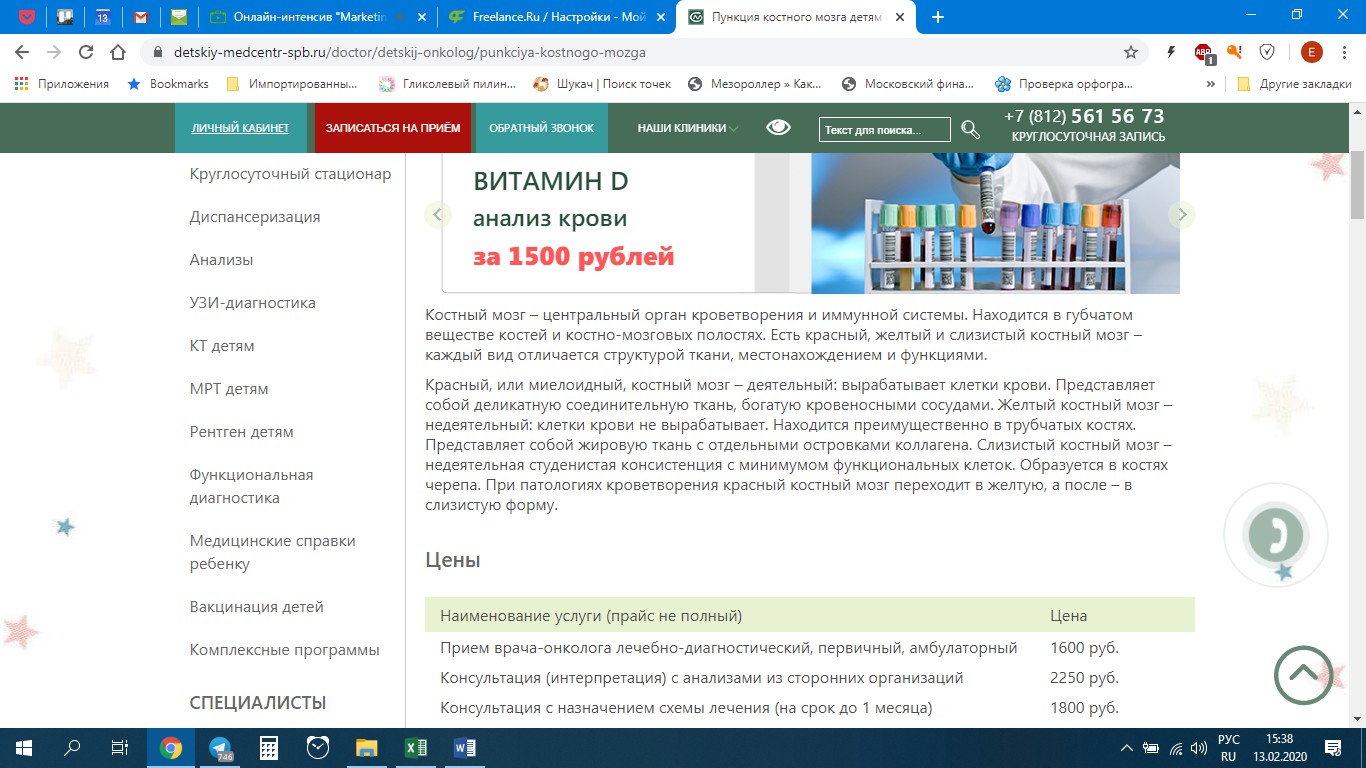Viewport: 1366px width, 768px height.
Task: Open the pinned Google Calendar tab
Action: tap(103, 17)
